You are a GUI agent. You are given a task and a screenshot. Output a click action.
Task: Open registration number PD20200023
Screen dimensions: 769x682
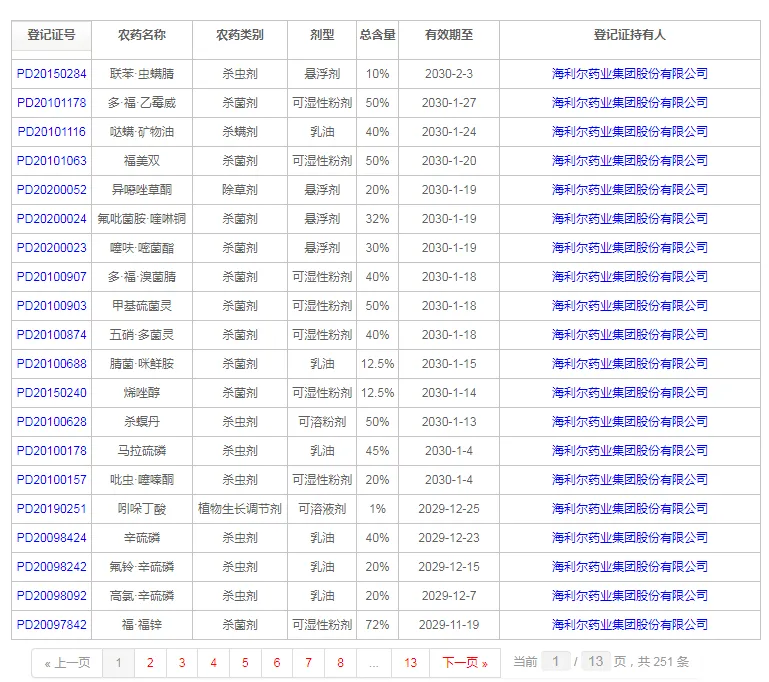[51, 248]
